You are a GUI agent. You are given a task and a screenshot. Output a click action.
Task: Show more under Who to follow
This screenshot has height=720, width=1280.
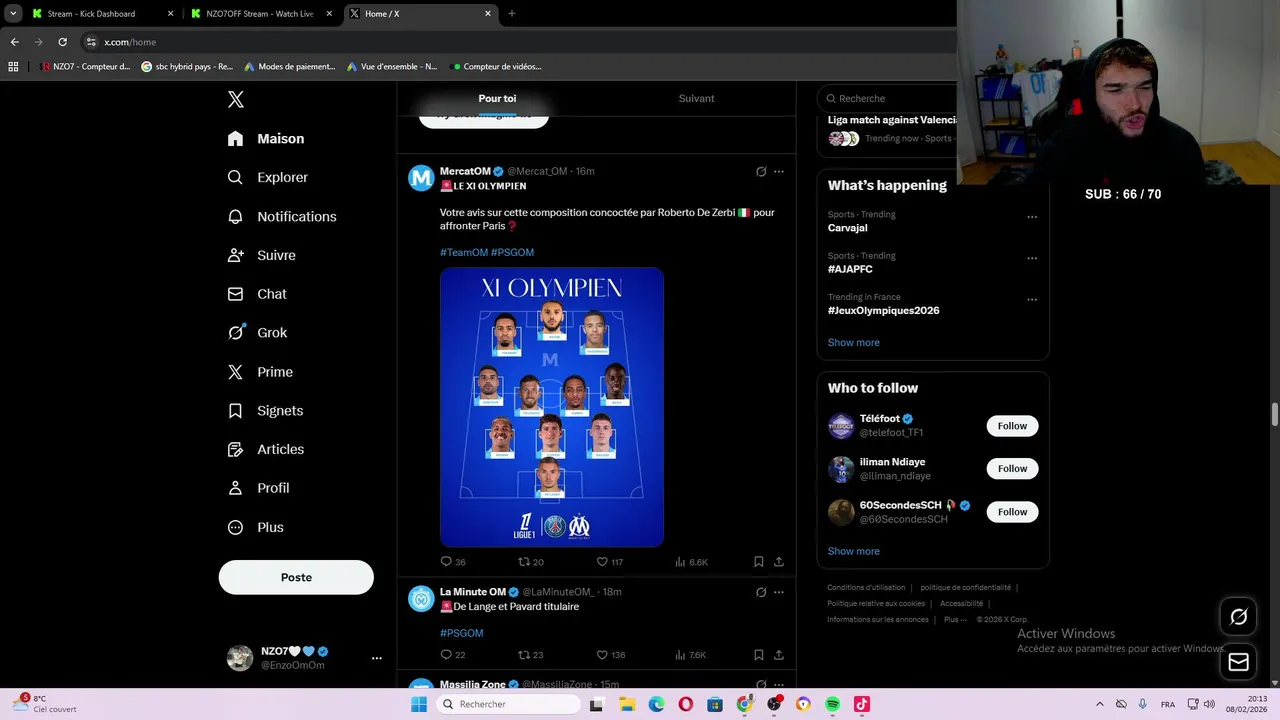[x=853, y=551]
